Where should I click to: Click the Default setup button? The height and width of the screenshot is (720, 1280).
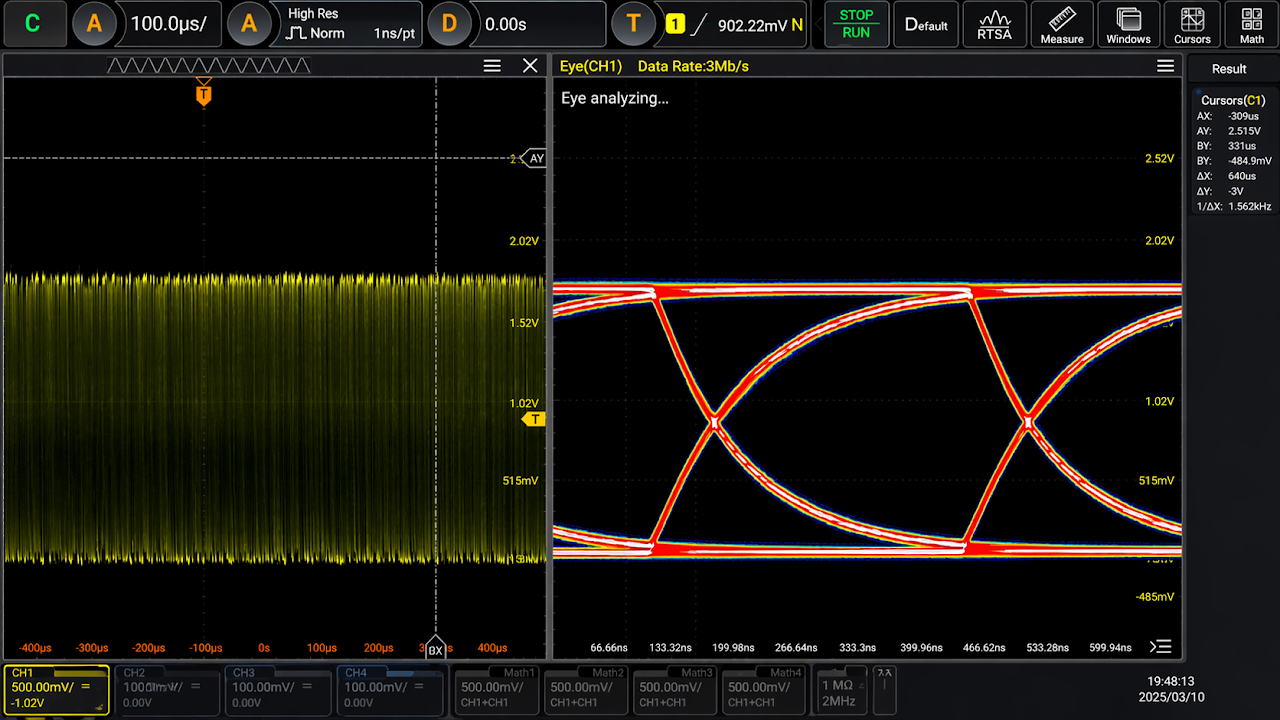pyautogui.click(x=926, y=24)
